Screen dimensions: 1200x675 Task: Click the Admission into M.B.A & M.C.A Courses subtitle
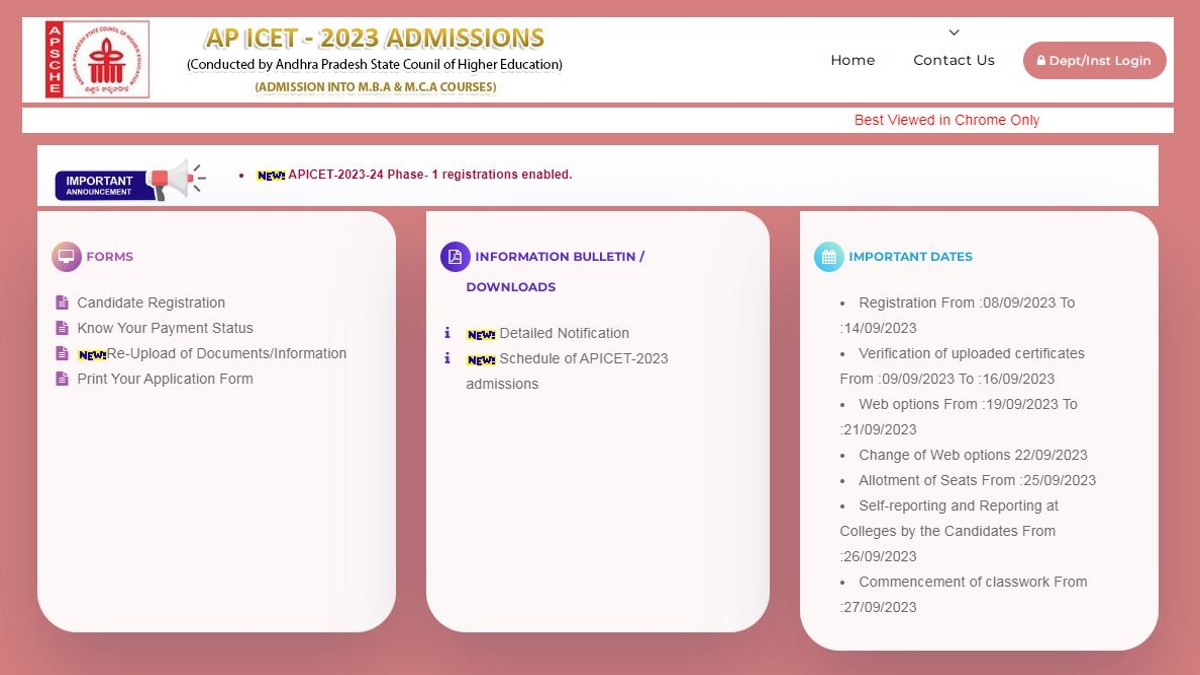(x=375, y=87)
